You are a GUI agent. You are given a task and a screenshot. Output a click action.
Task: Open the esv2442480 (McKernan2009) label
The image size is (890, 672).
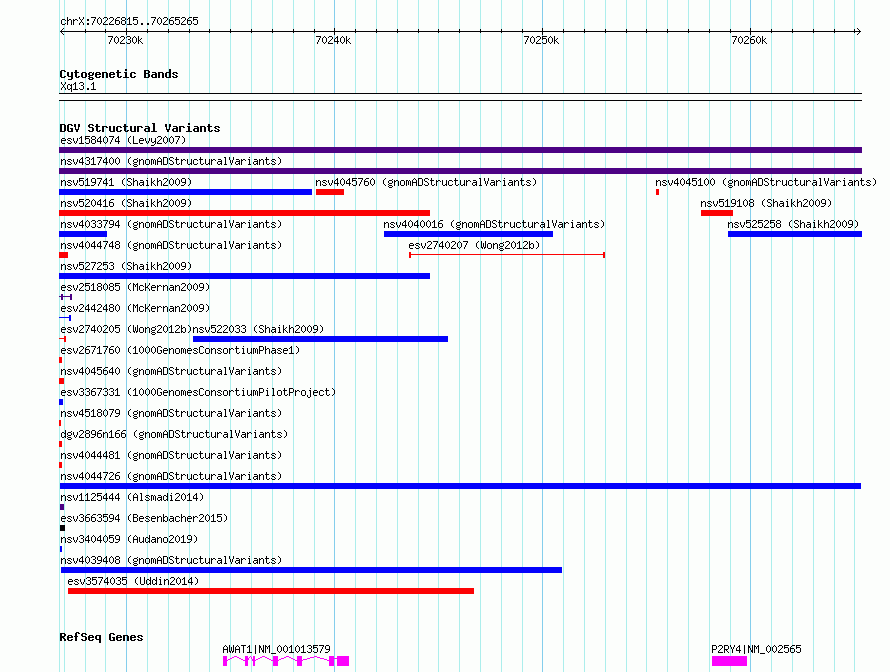[x=135, y=308]
